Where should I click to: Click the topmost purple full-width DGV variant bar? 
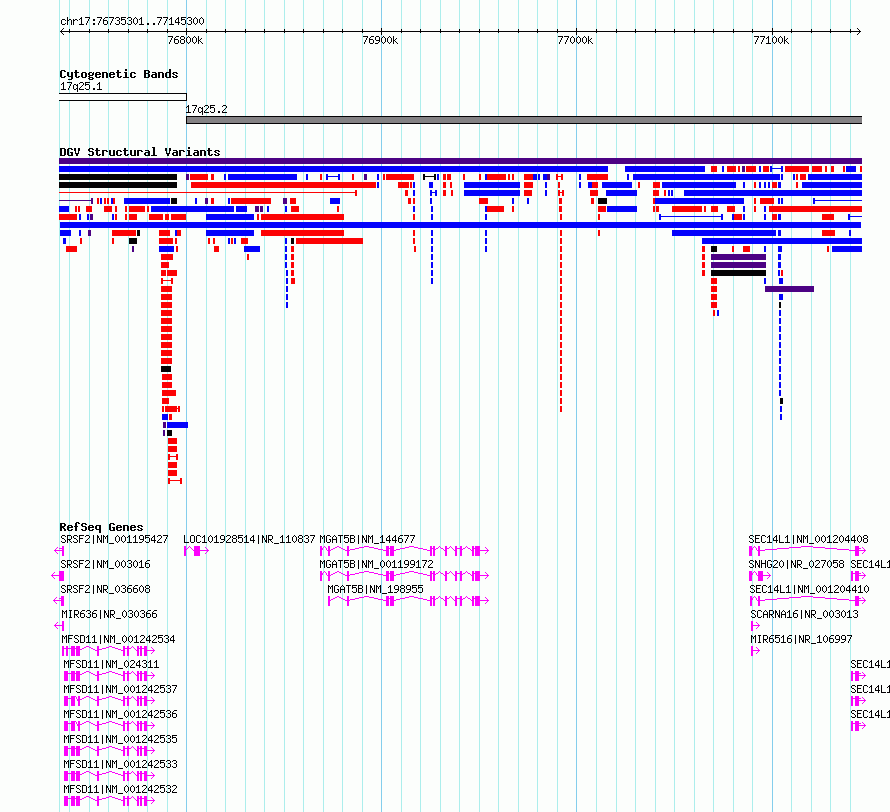tap(460, 161)
